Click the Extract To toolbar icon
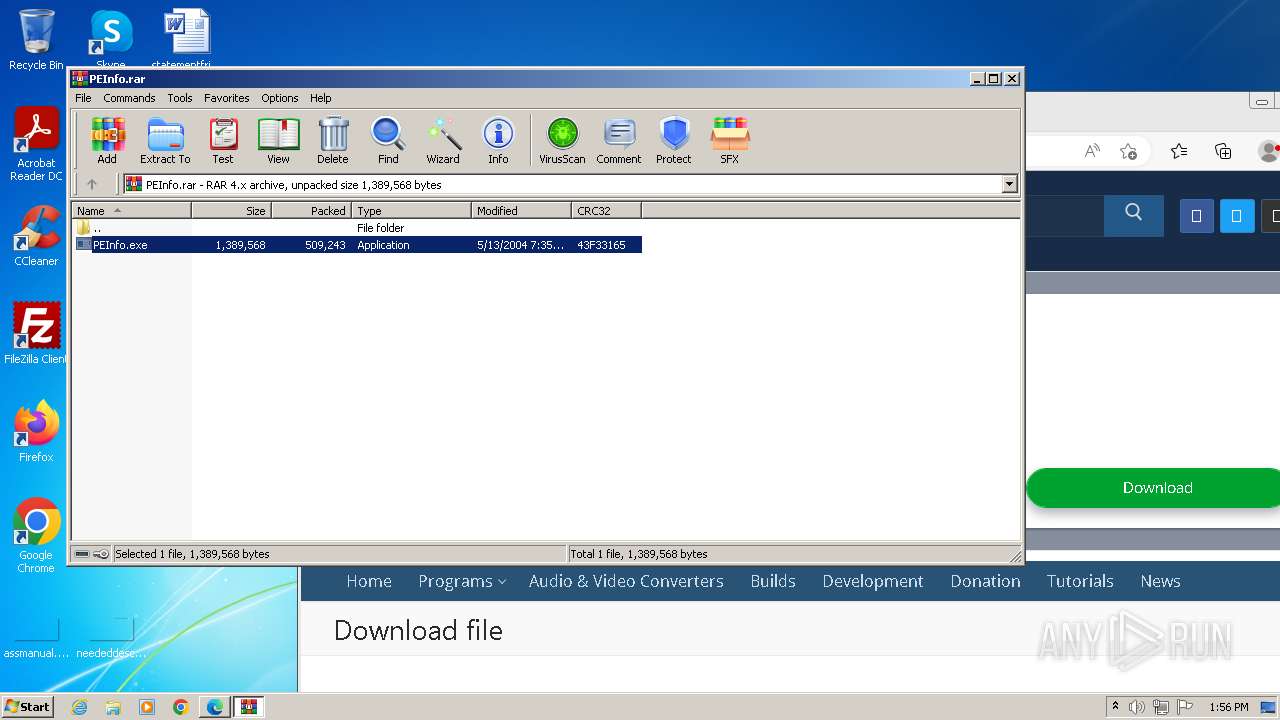The height and width of the screenshot is (720, 1280). (x=165, y=140)
